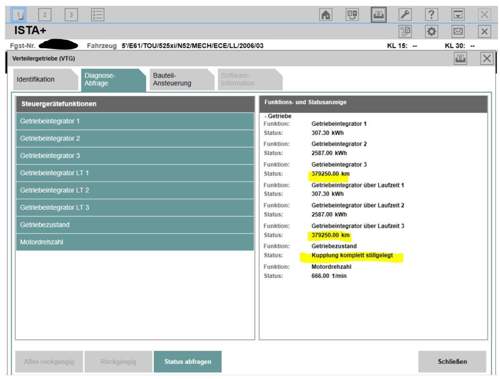Print the Verteilergetriebe (VTG) dialog
The height and width of the screenshot is (379, 500).
pyautogui.click(x=460, y=59)
